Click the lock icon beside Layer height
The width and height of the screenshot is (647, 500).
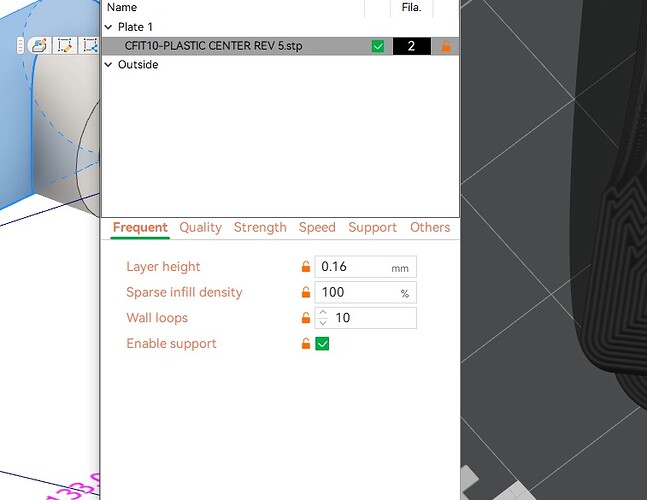pyautogui.click(x=306, y=267)
